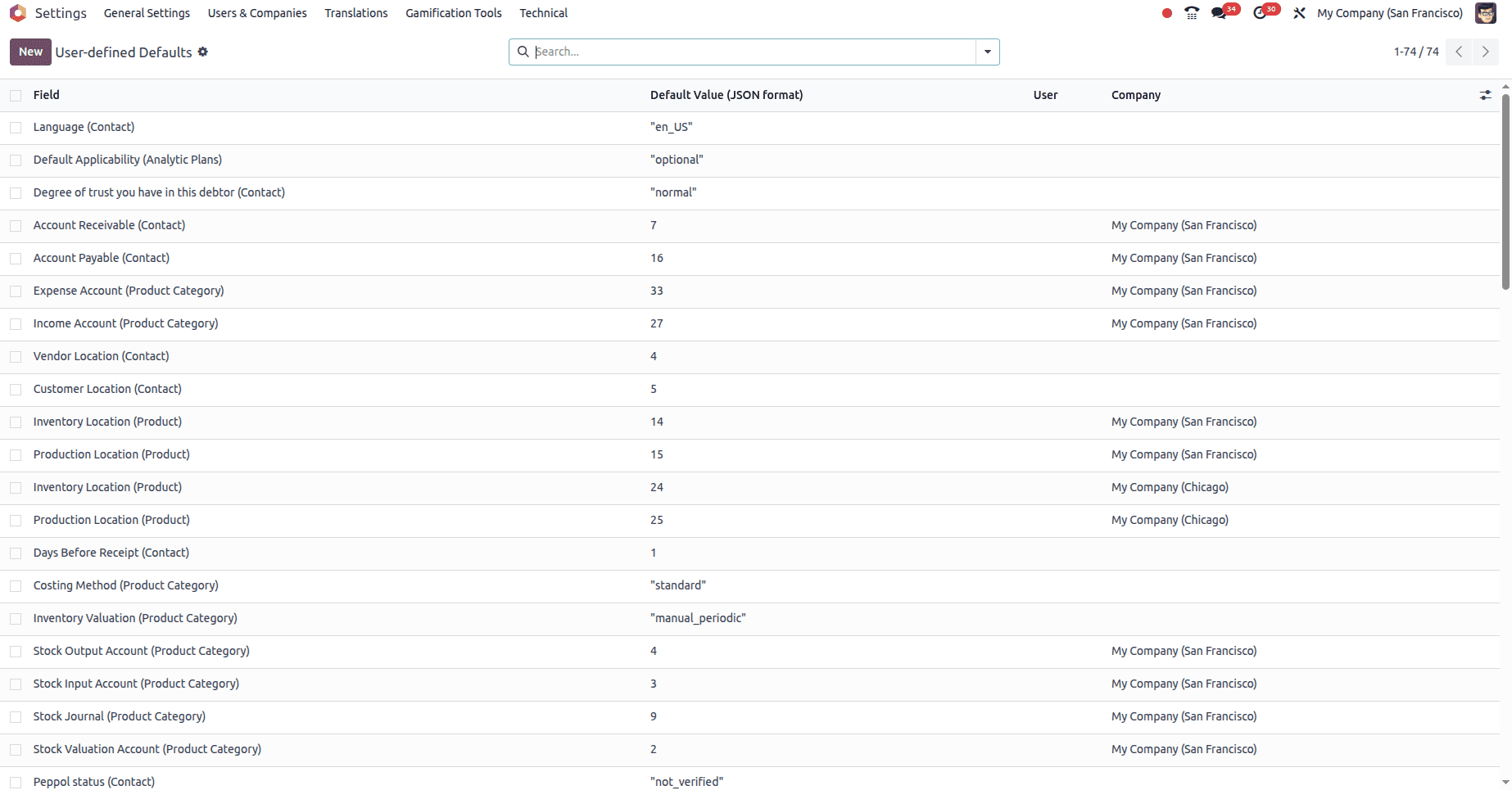Check the Peppol status row checkbox

(16, 783)
